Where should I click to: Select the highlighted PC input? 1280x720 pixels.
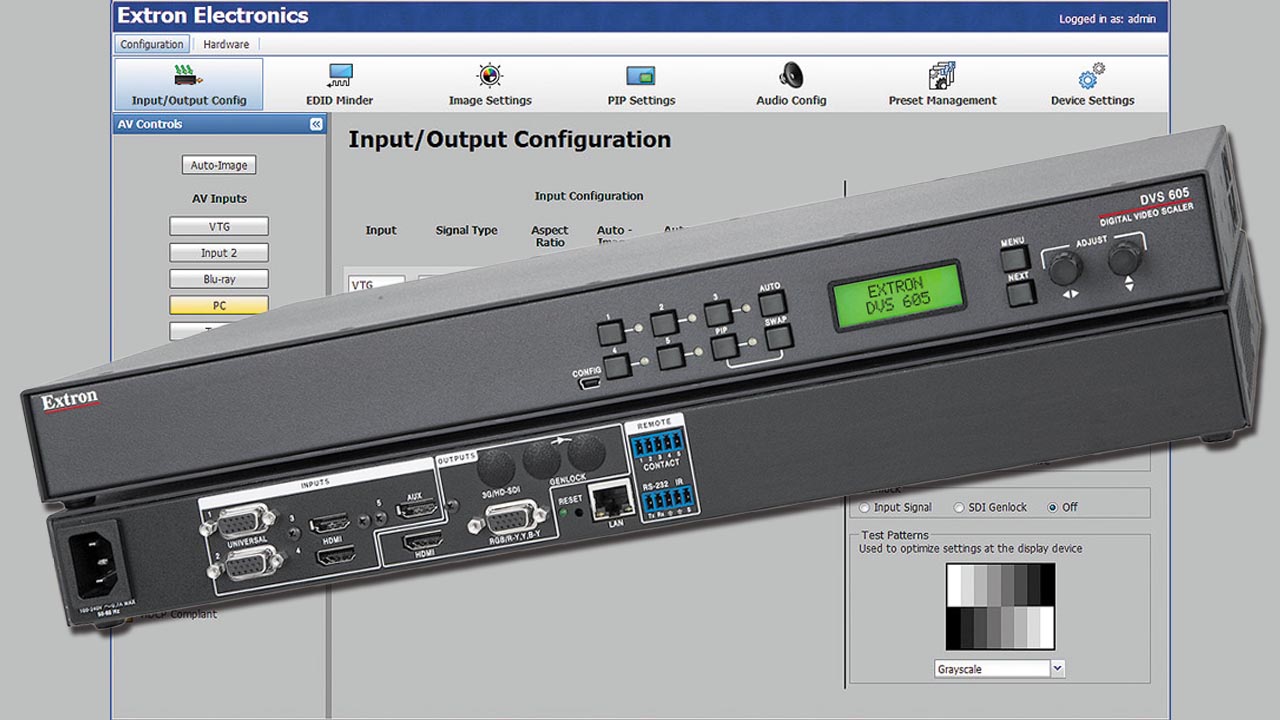pos(219,305)
